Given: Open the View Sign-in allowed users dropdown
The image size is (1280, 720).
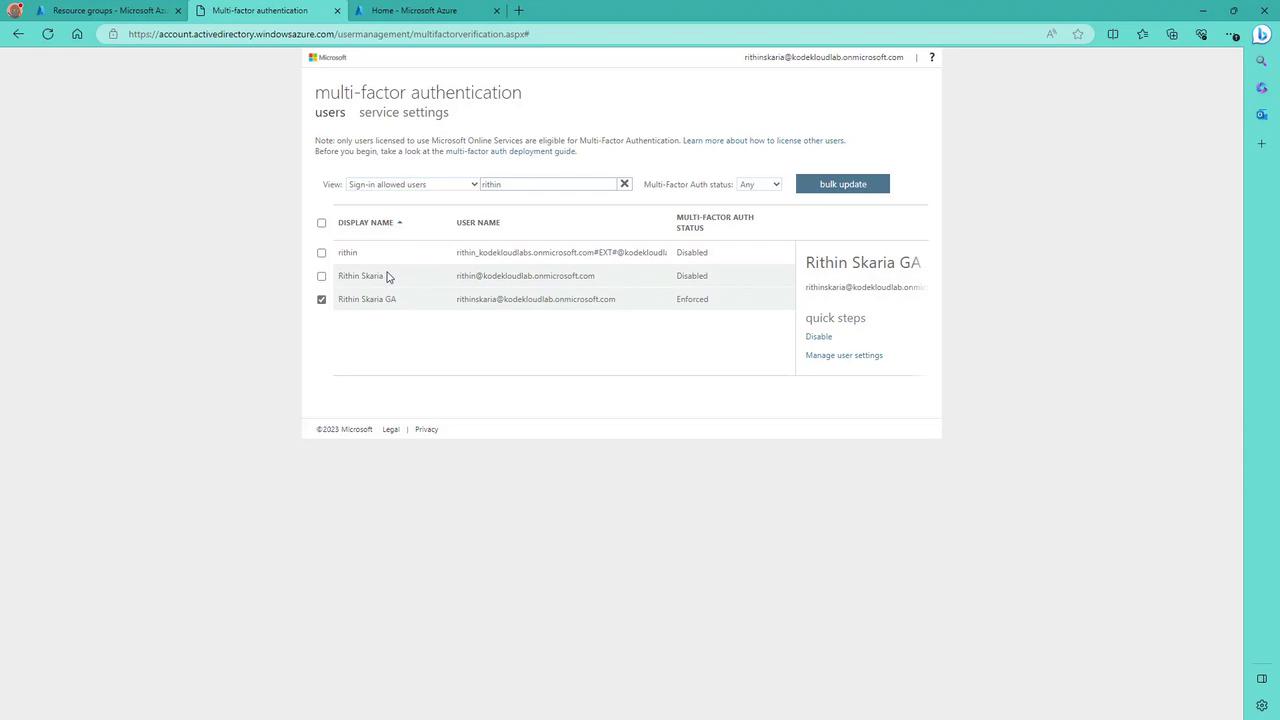Looking at the screenshot, I should (x=412, y=184).
